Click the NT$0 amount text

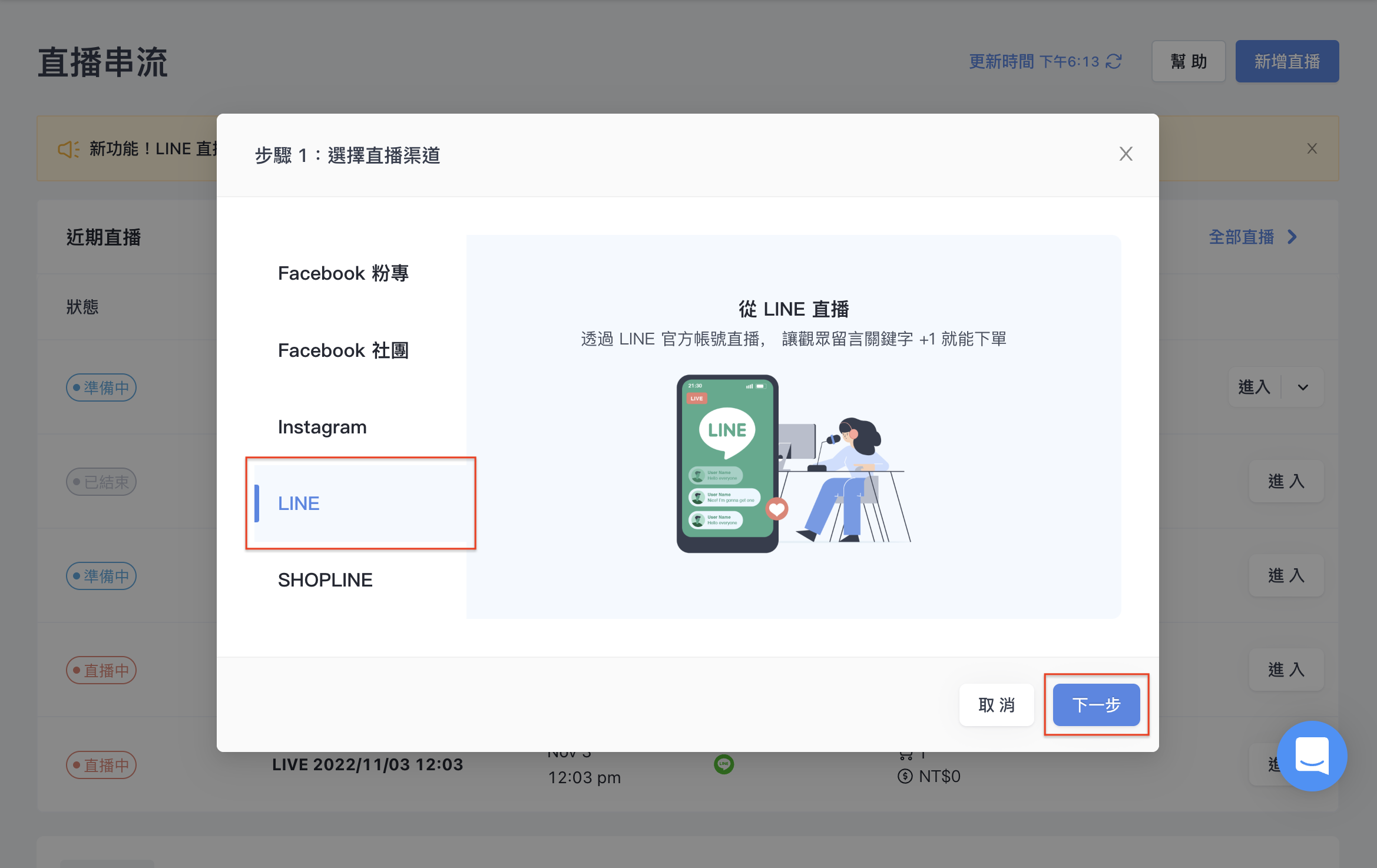[x=939, y=776]
